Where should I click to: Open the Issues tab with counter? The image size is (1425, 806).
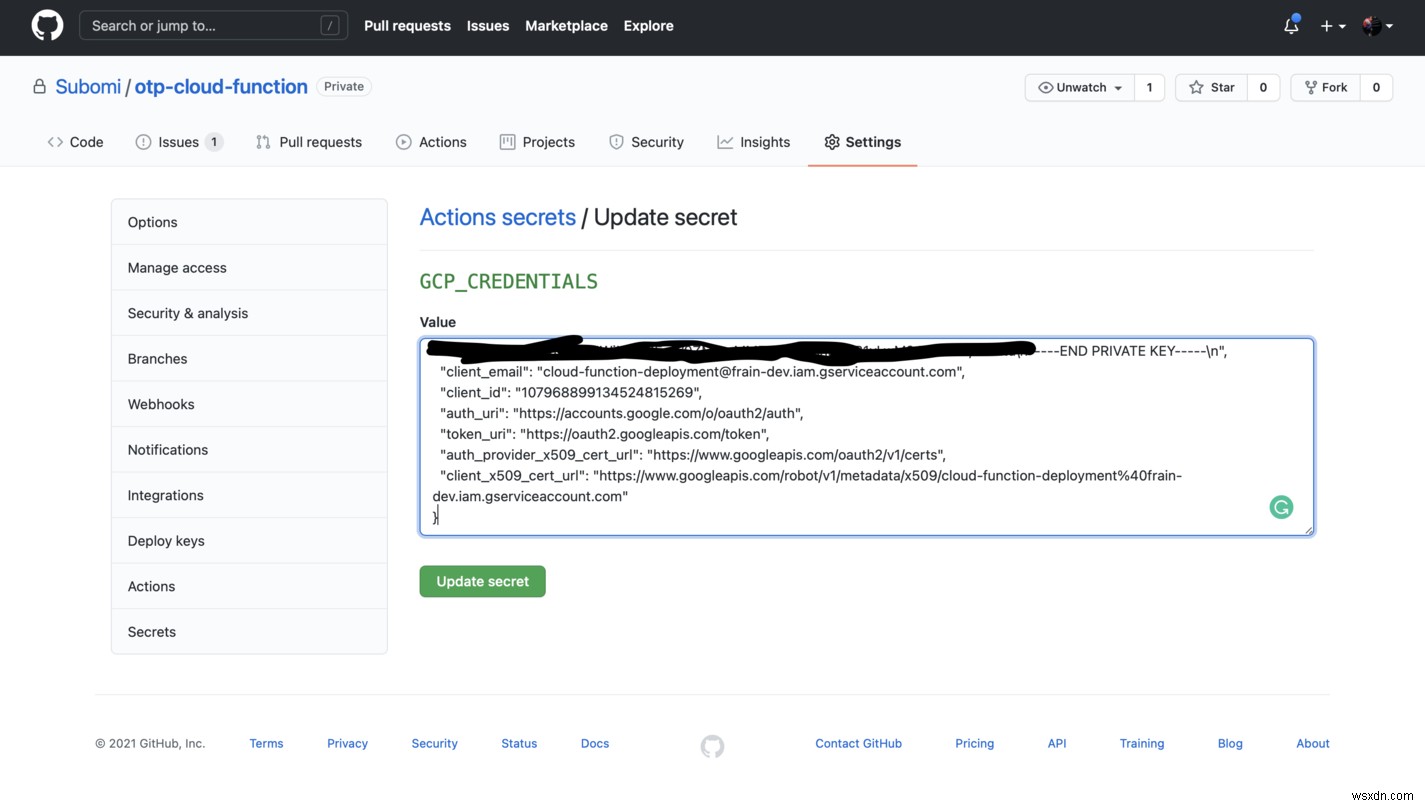coord(178,142)
